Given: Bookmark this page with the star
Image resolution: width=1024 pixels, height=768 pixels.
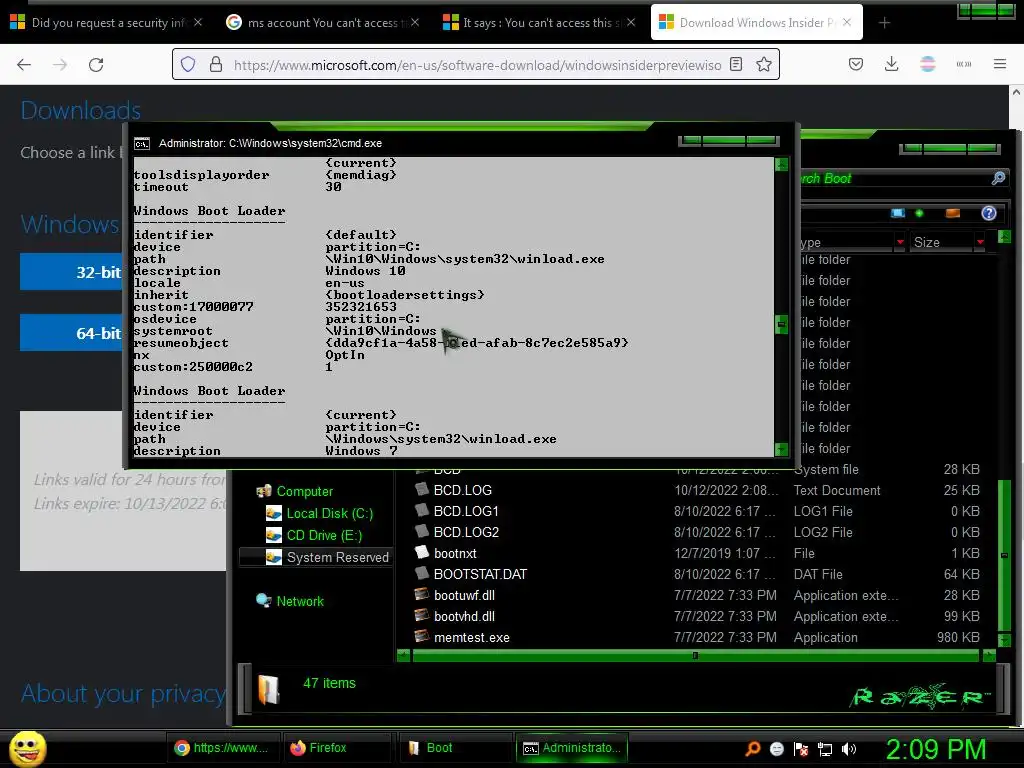Looking at the screenshot, I should click(763, 65).
